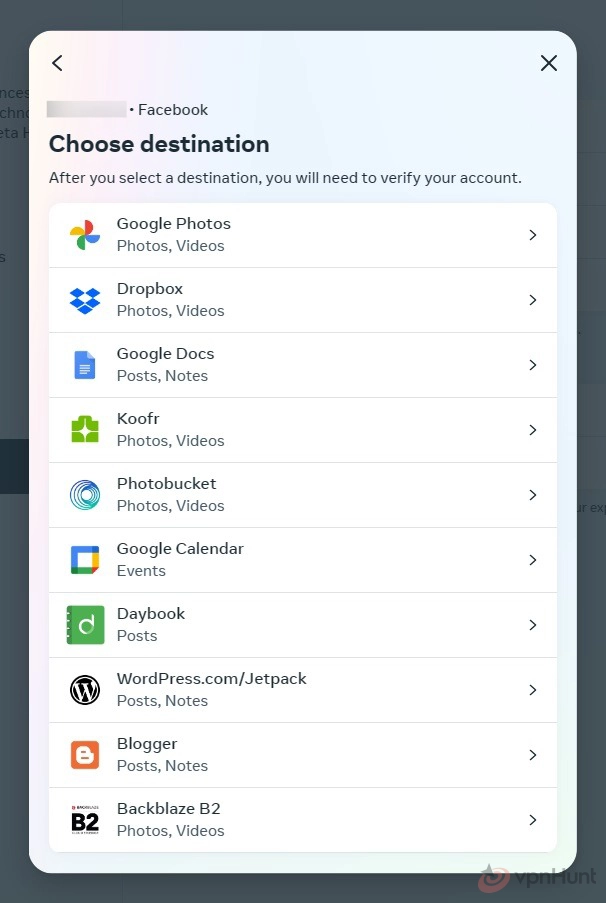The width and height of the screenshot is (606, 903).
Task: Pick the Daybook Posts option
Action: [303, 625]
